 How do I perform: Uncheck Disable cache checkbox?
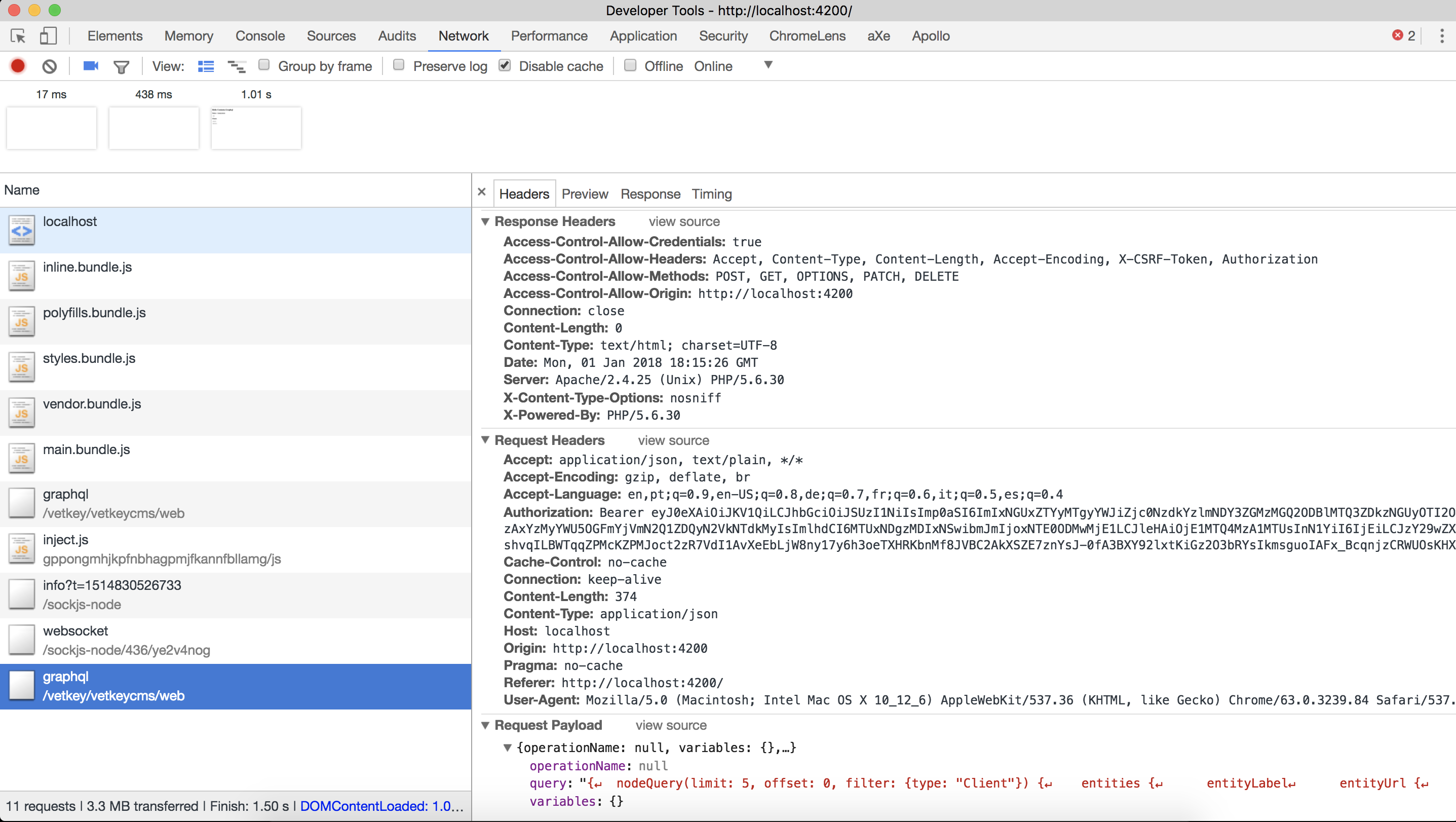coord(505,65)
